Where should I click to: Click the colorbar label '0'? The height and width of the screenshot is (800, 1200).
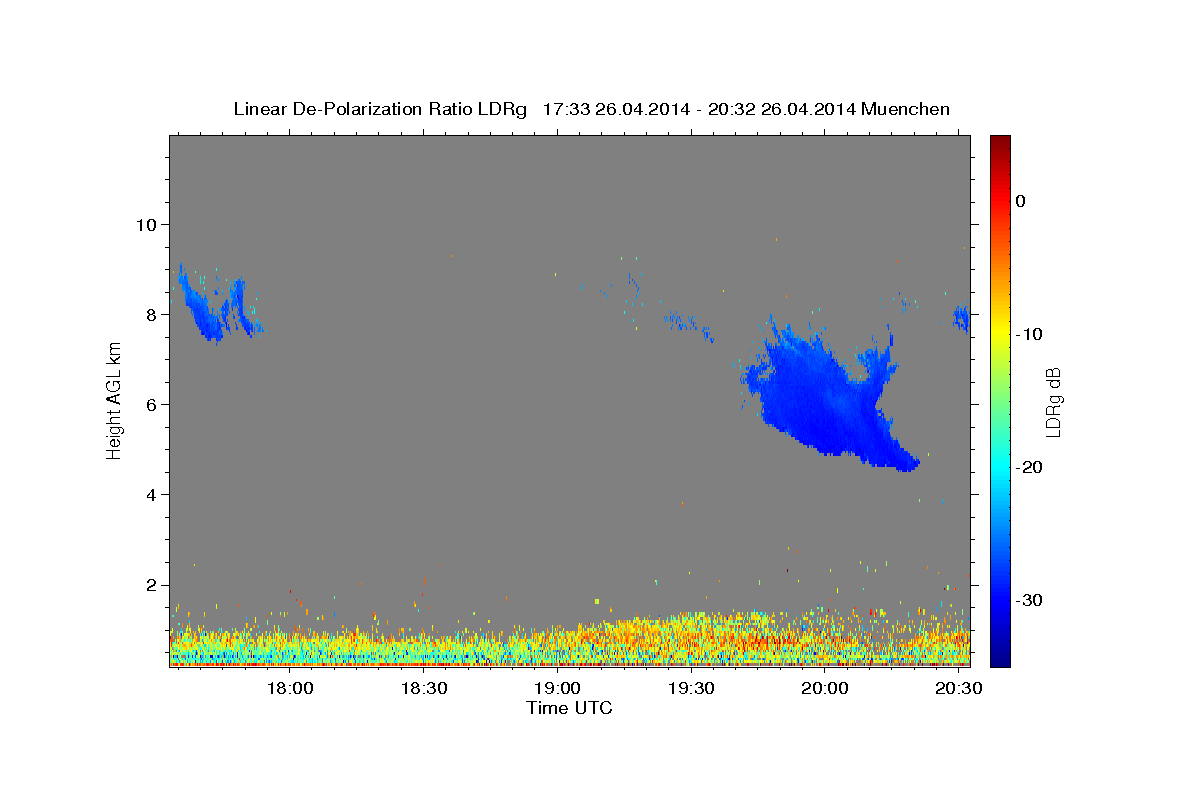click(x=1021, y=201)
